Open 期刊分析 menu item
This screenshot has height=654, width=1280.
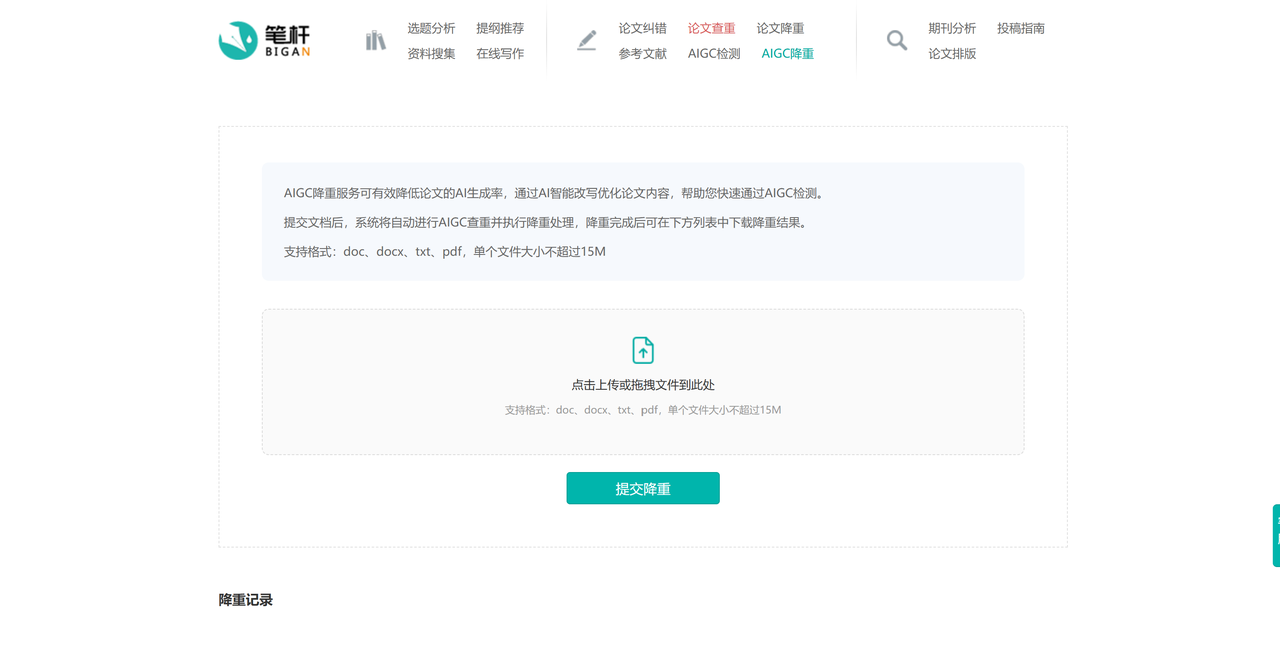[952, 28]
